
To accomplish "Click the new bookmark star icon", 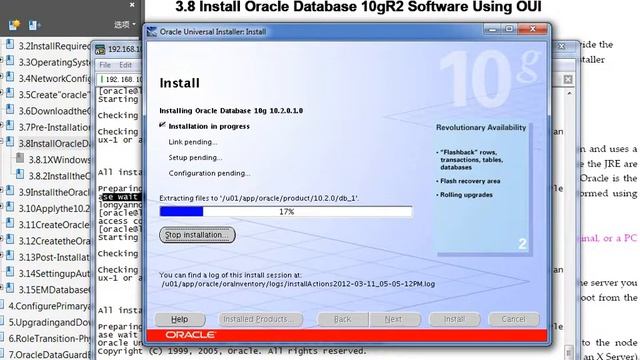I will tap(15, 25).
